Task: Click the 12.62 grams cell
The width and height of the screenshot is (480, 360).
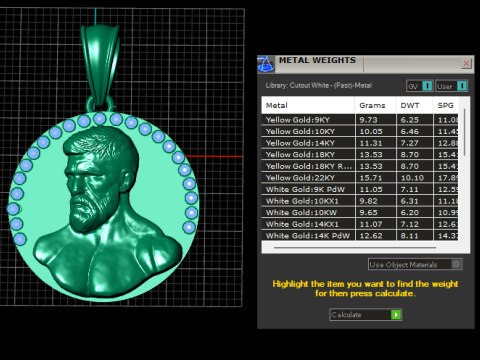Action: click(x=376, y=235)
